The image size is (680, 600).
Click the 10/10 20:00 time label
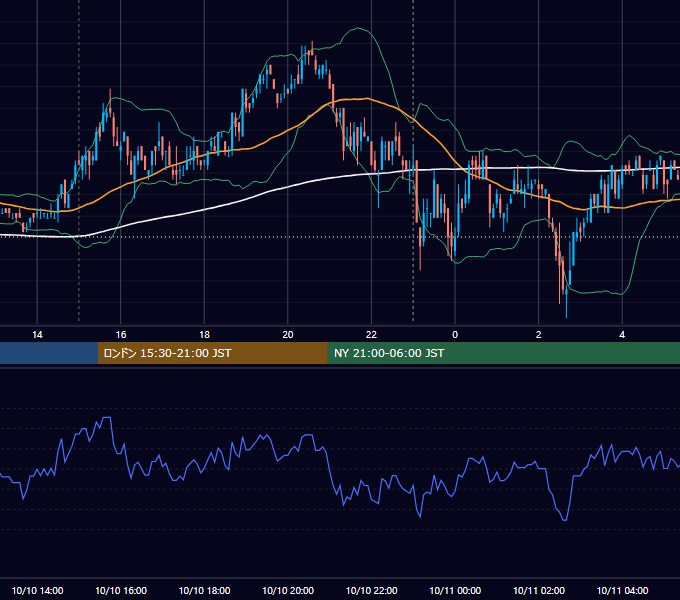pos(288,590)
